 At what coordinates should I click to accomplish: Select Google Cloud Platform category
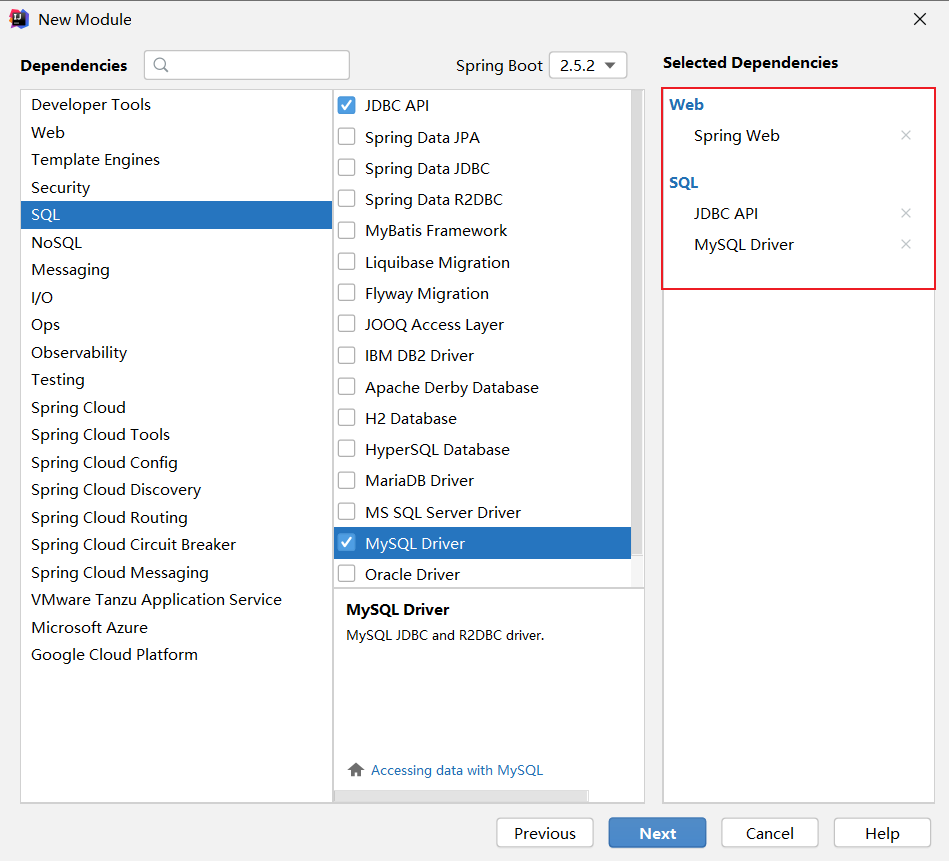tap(176, 655)
